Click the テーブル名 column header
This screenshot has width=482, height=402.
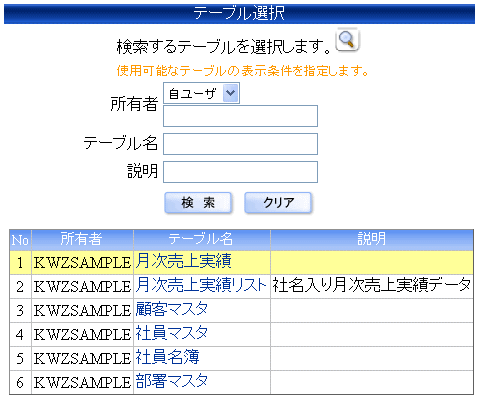pos(202,240)
